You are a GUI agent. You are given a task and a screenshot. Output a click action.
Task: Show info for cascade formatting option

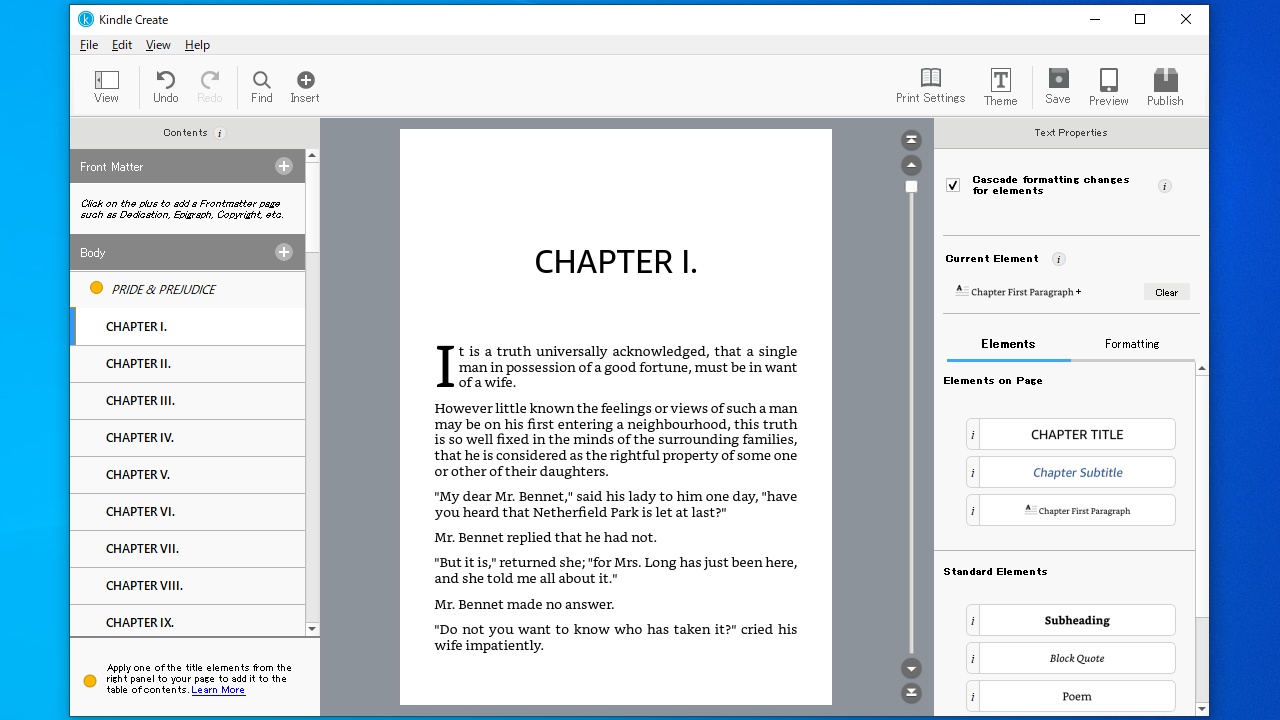point(1165,186)
